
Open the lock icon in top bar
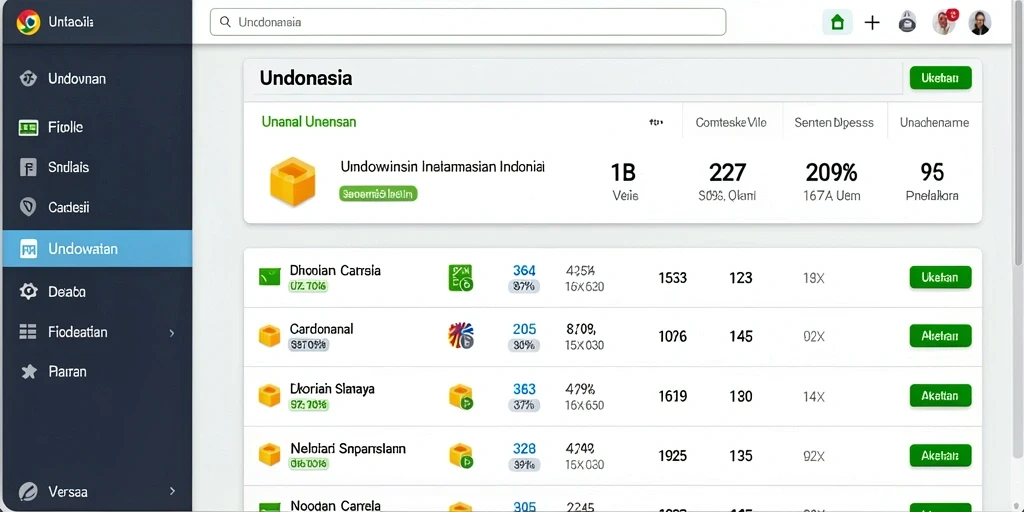click(x=907, y=23)
